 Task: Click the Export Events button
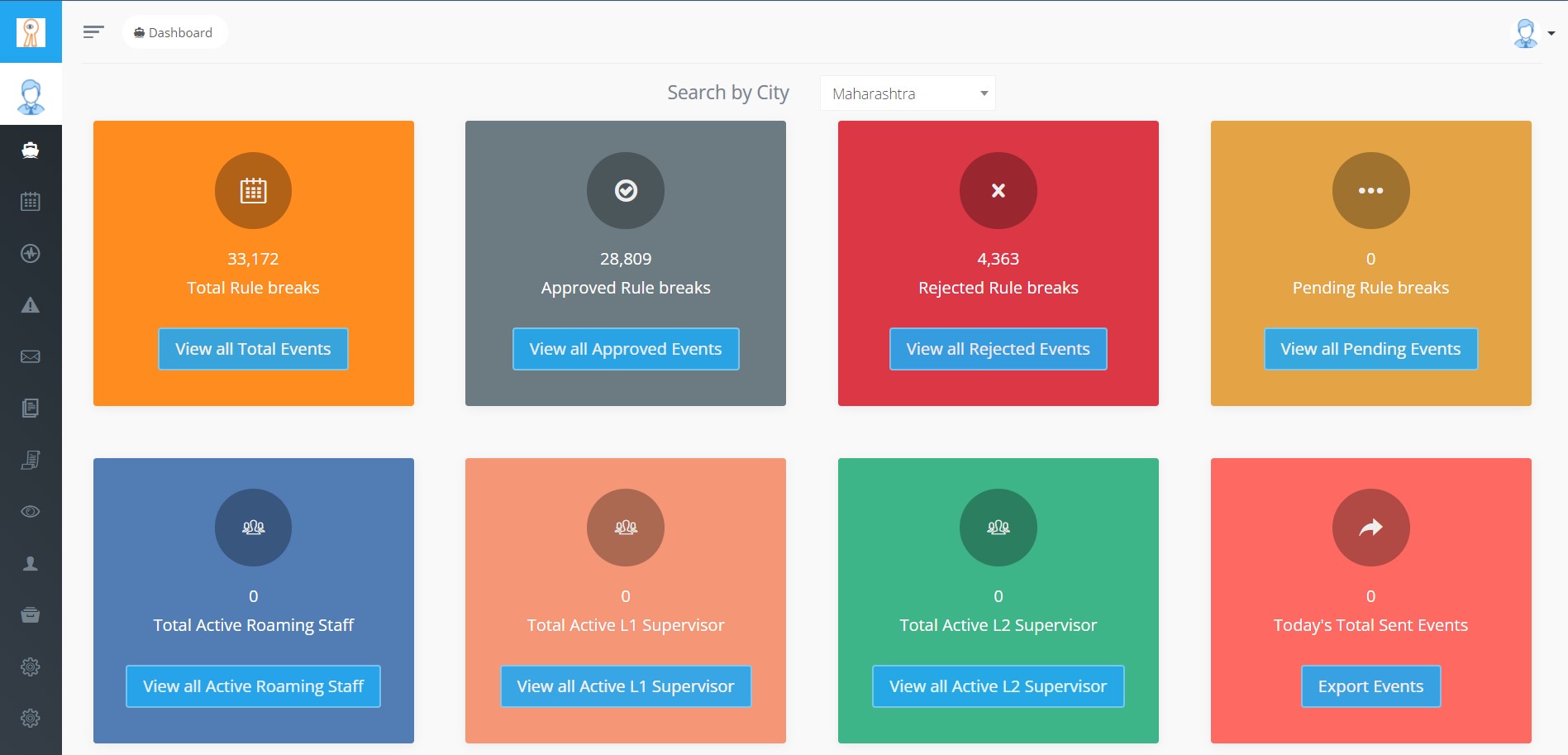click(x=1370, y=686)
